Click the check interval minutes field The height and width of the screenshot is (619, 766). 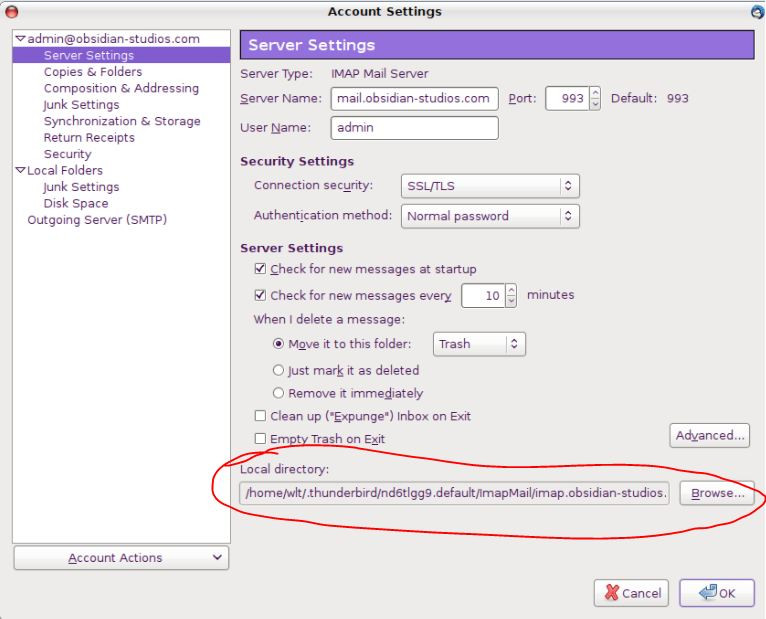[483, 296]
